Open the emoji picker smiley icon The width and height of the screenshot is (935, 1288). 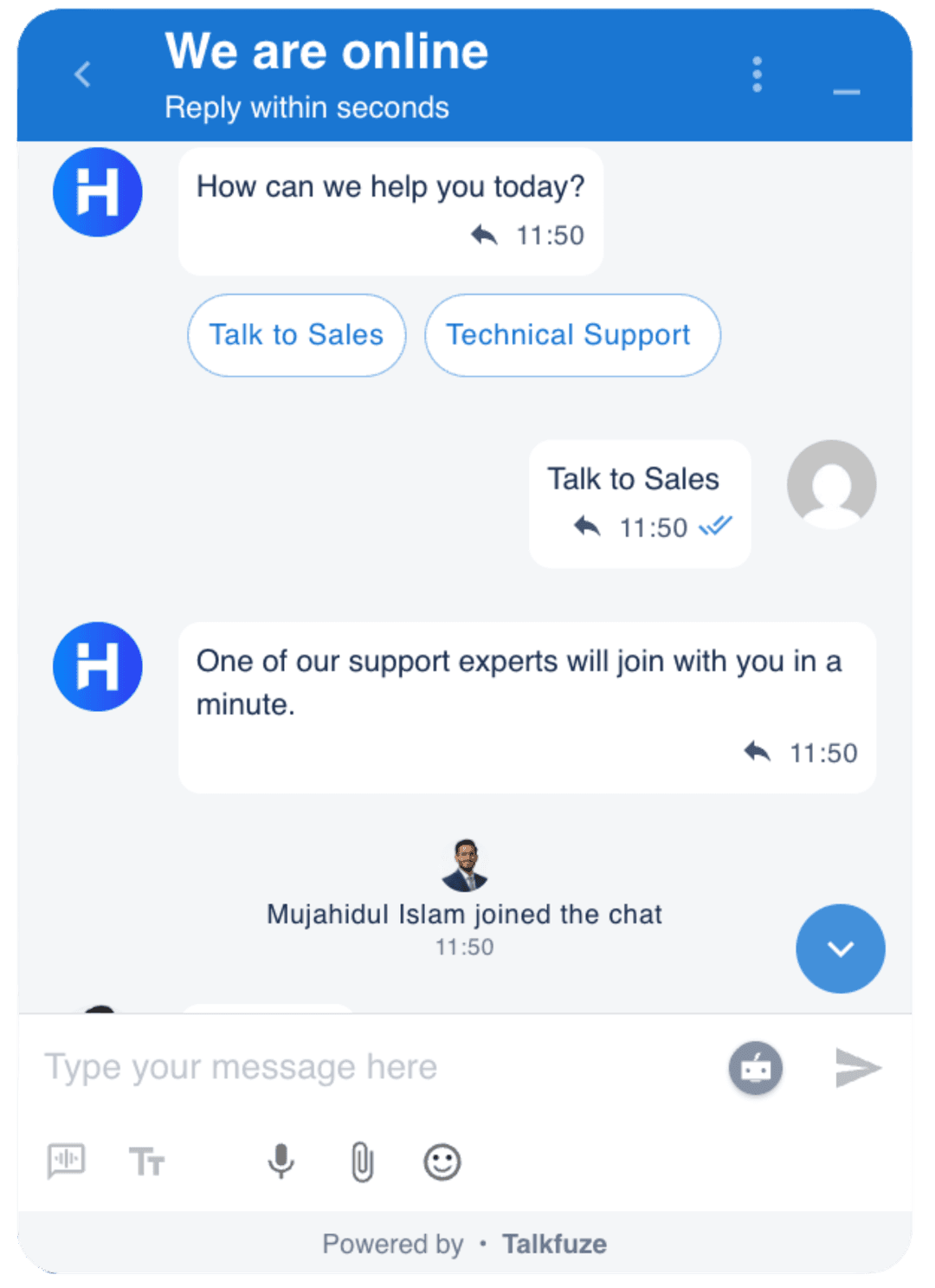442,1162
